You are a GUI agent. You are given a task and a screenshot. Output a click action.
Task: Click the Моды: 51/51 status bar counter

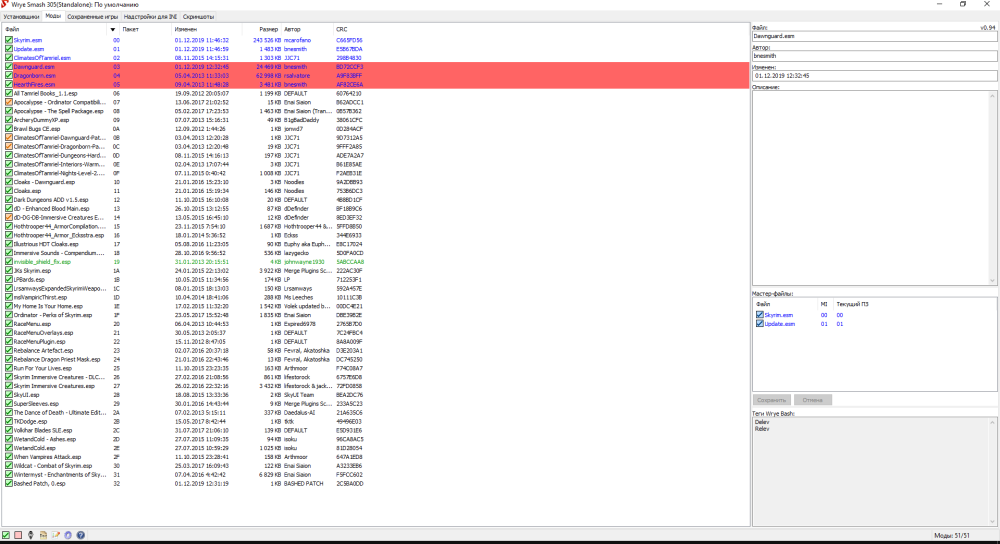tap(952, 536)
